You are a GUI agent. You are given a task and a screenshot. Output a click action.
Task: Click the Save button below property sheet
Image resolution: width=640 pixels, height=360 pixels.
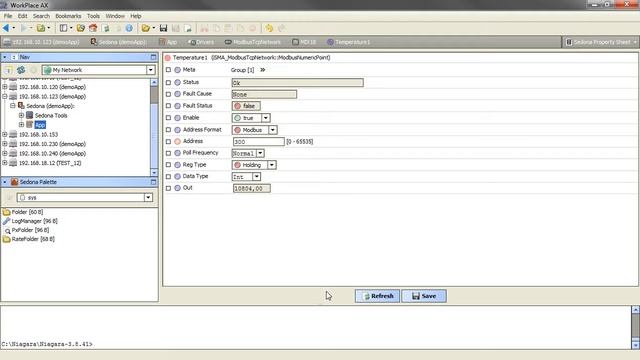(424, 296)
